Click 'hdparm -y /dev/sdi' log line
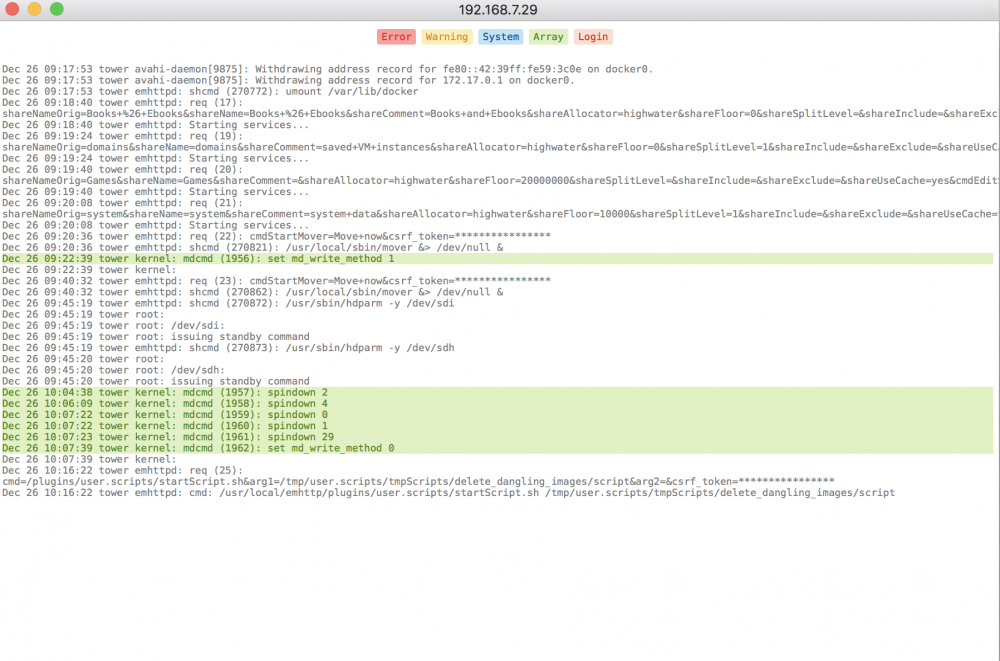This screenshot has width=1000, height=661. point(228,303)
